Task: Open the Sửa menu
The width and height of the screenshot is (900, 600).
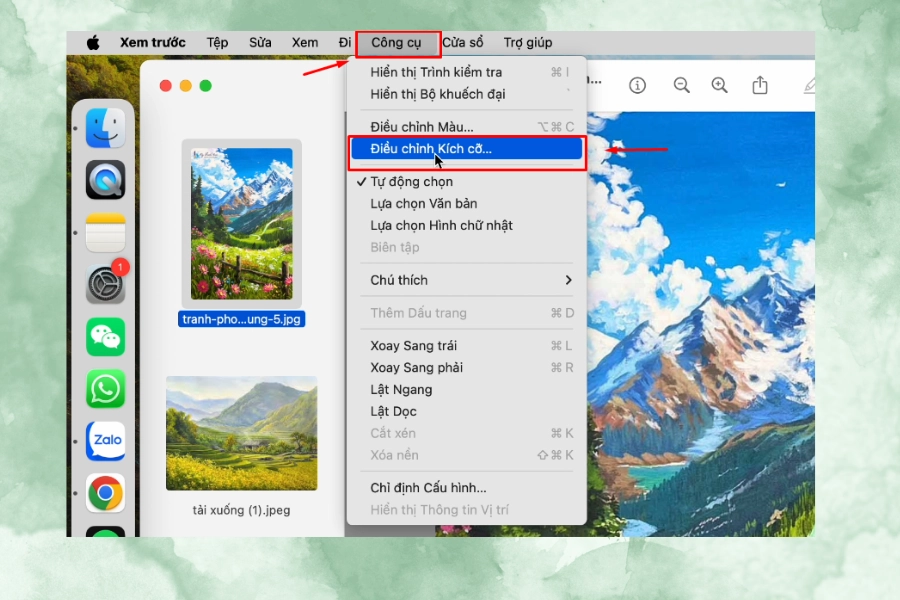Action: pyautogui.click(x=260, y=42)
